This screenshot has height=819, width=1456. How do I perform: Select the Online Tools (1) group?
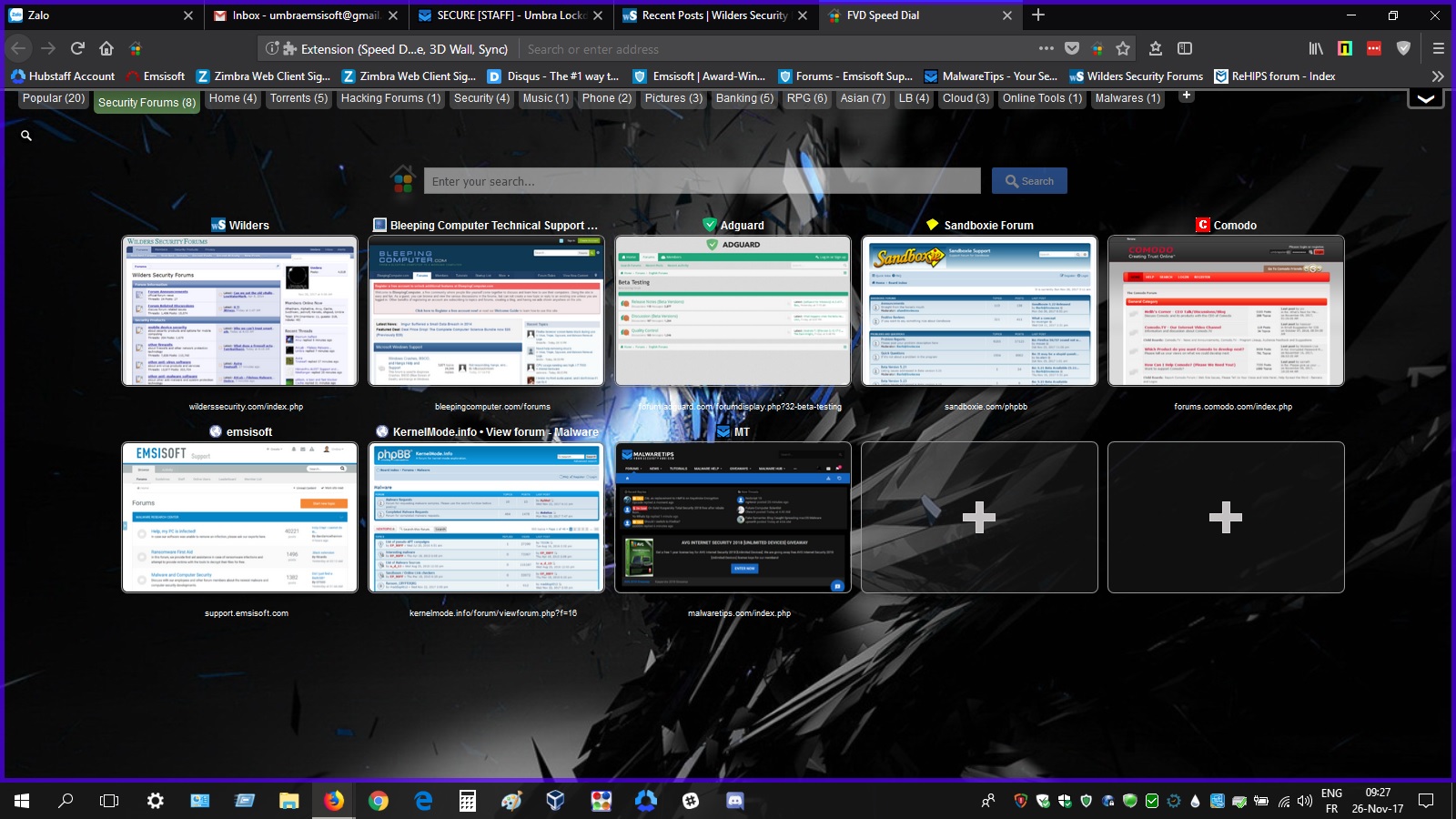pos(1043,98)
